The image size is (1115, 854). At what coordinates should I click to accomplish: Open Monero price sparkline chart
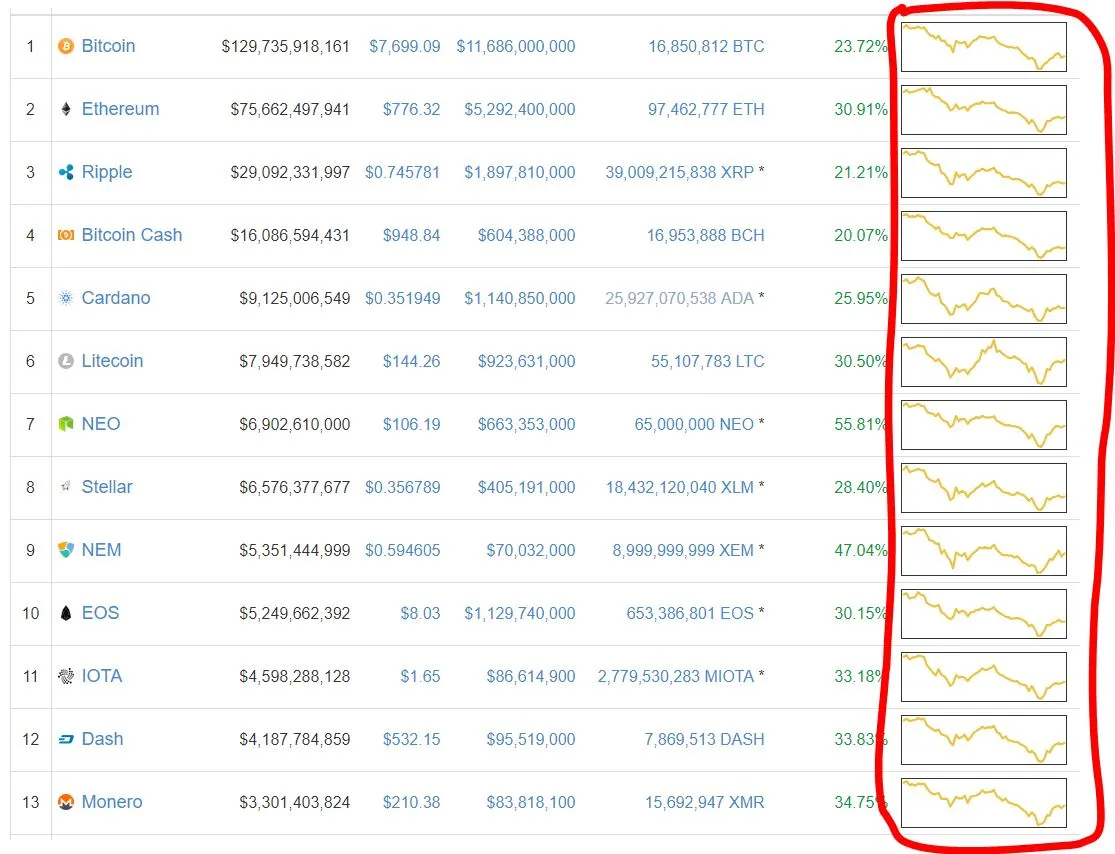click(x=983, y=803)
